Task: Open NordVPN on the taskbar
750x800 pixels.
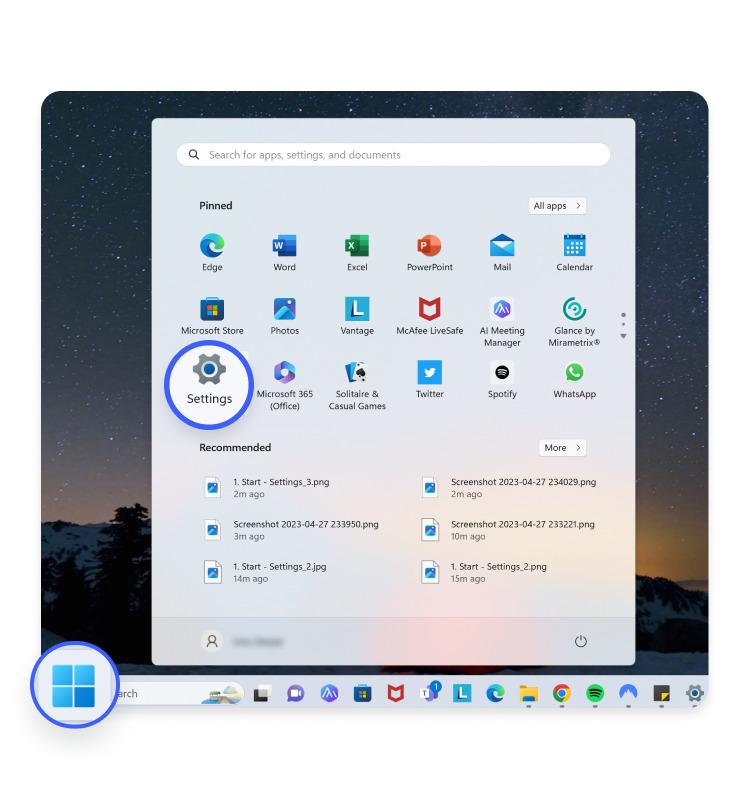Action: coord(628,694)
